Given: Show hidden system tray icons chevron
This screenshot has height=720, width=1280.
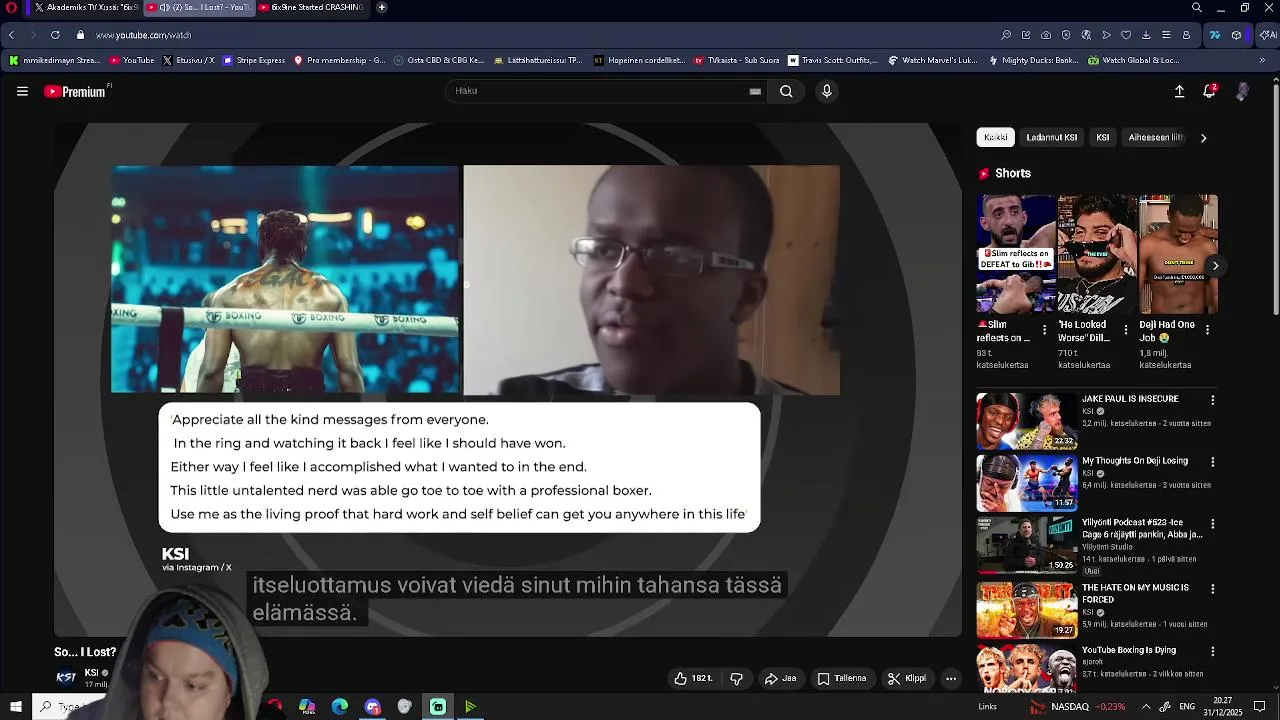Looking at the screenshot, I should (x=1146, y=707).
